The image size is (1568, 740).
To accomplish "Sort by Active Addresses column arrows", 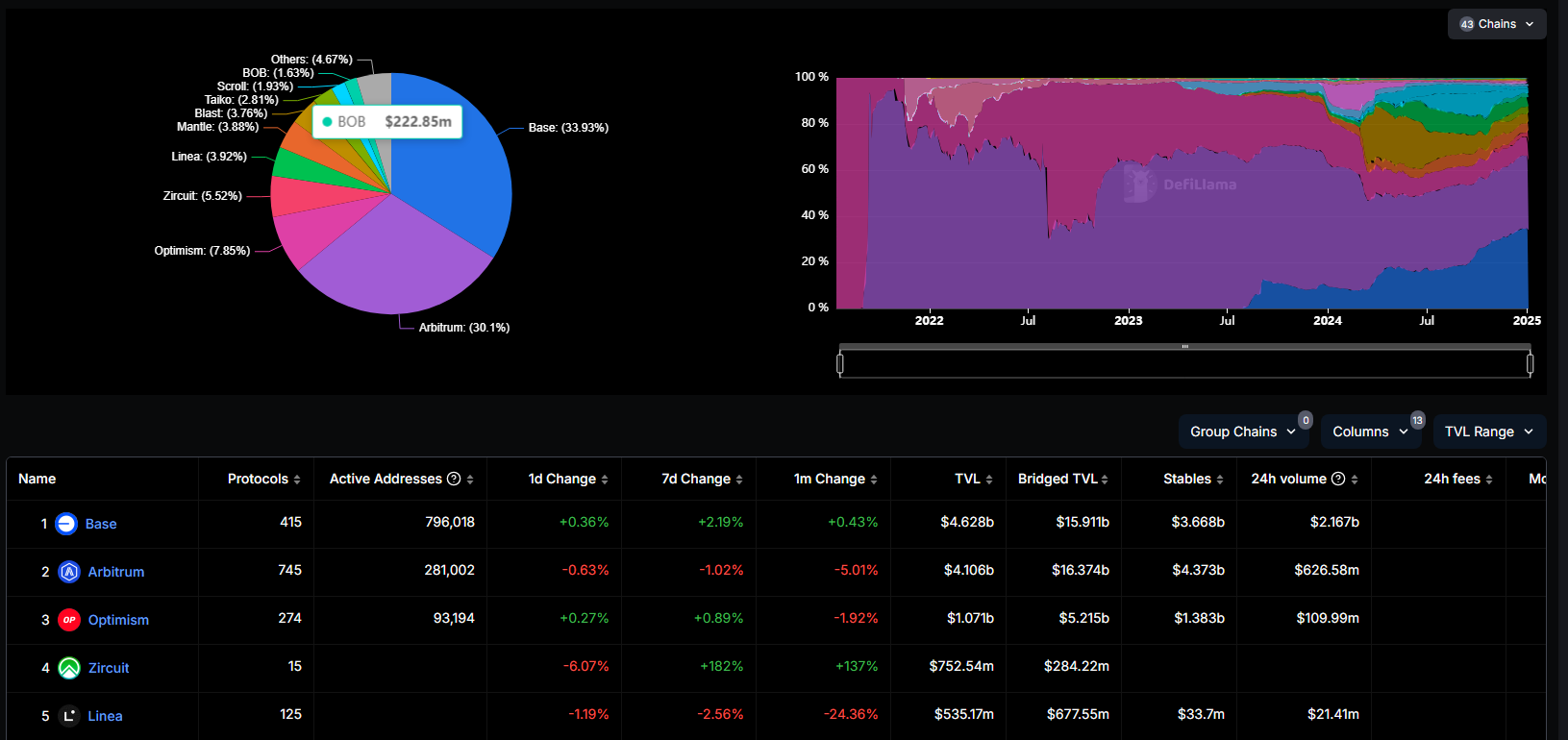I will pyautogui.click(x=470, y=480).
